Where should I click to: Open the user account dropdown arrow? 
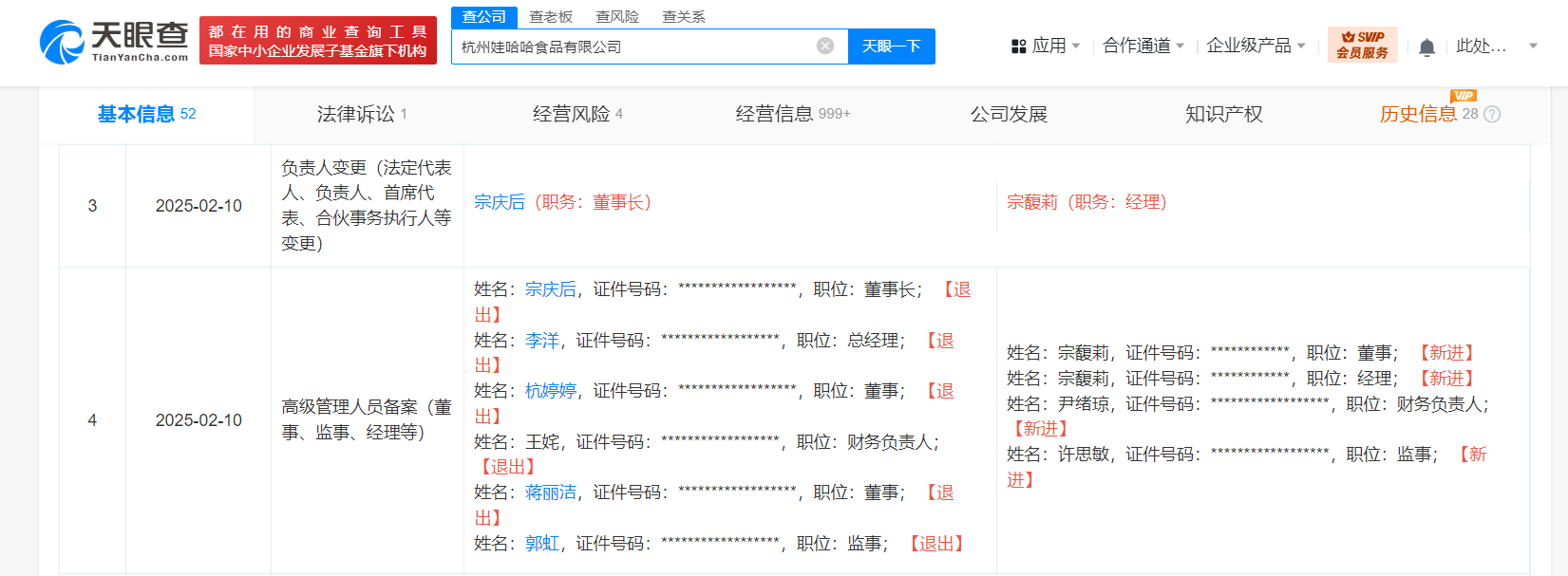1533,46
